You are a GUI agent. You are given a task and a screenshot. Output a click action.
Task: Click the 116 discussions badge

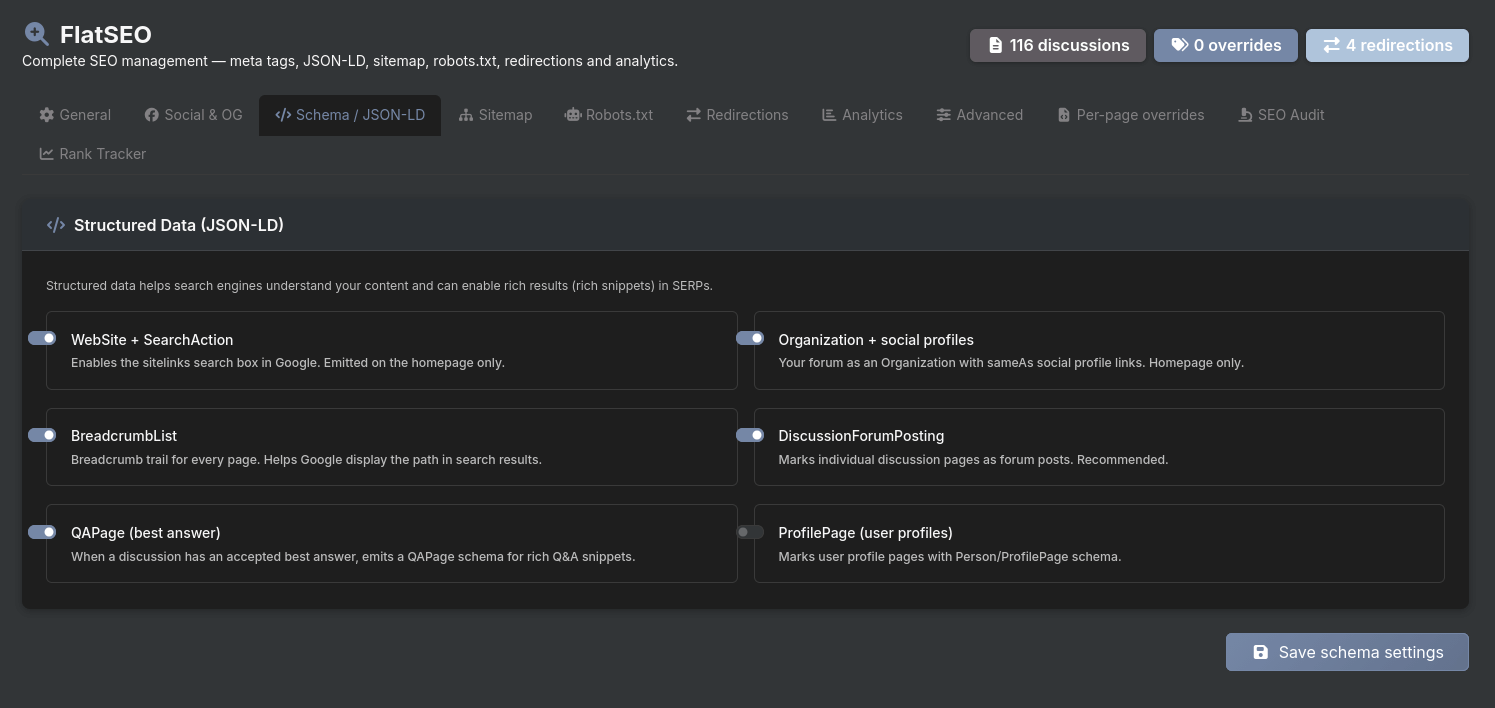[1057, 45]
